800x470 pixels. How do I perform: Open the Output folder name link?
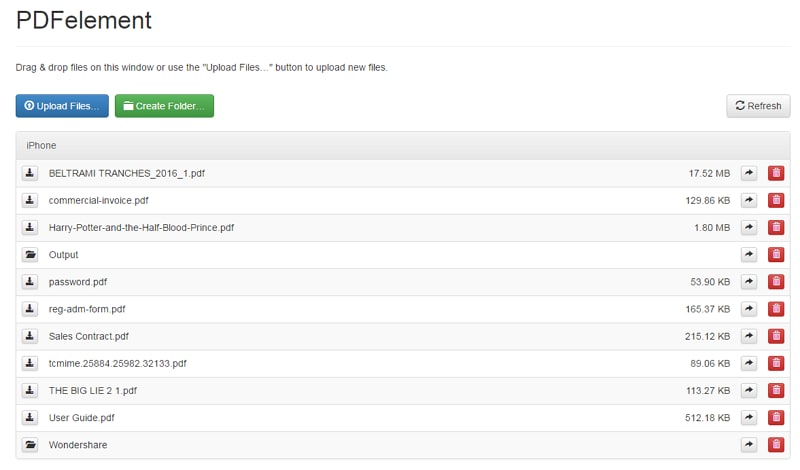coord(63,255)
